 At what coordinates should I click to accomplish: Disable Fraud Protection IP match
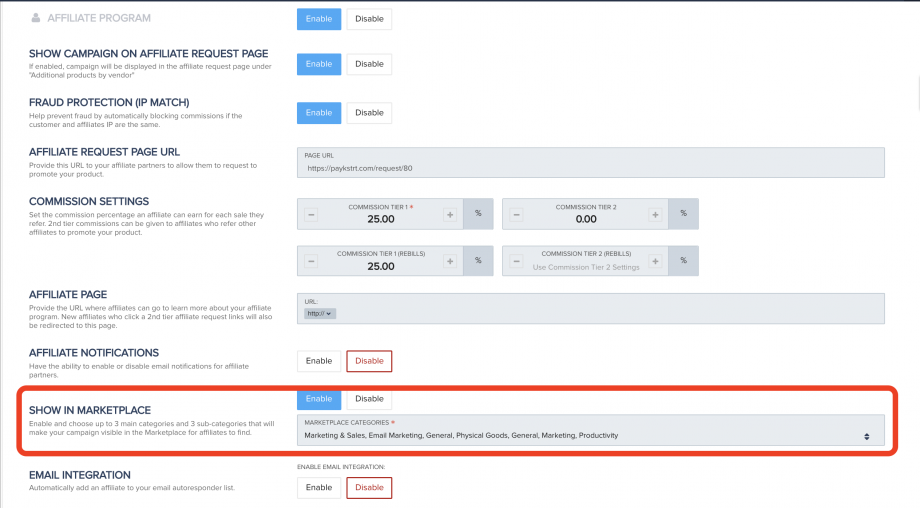[369, 113]
